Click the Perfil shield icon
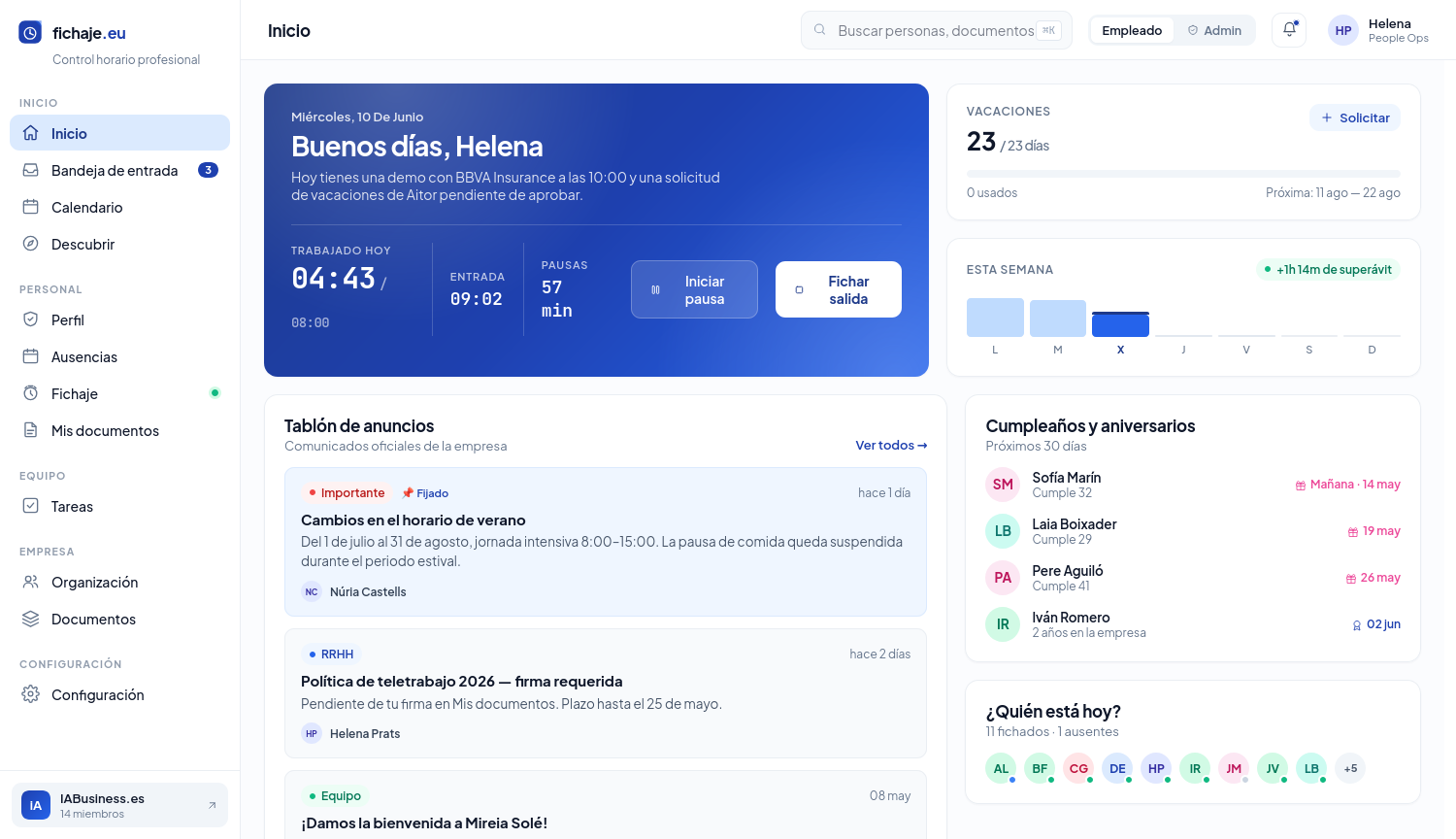The image size is (1456, 839). point(31,319)
